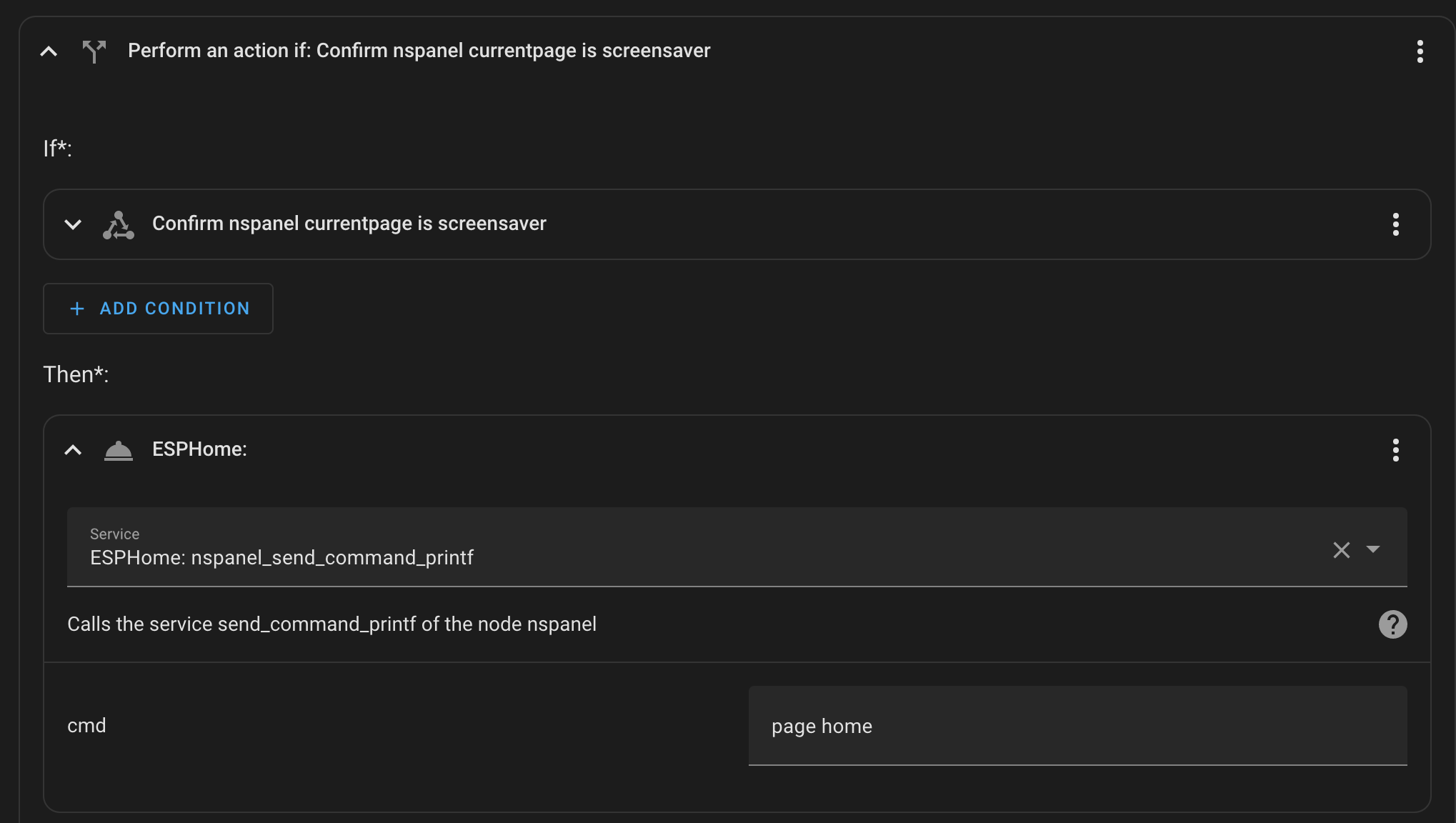Click the ADD CONDITION button
This screenshot has width=1456, height=823.
[x=158, y=309]
